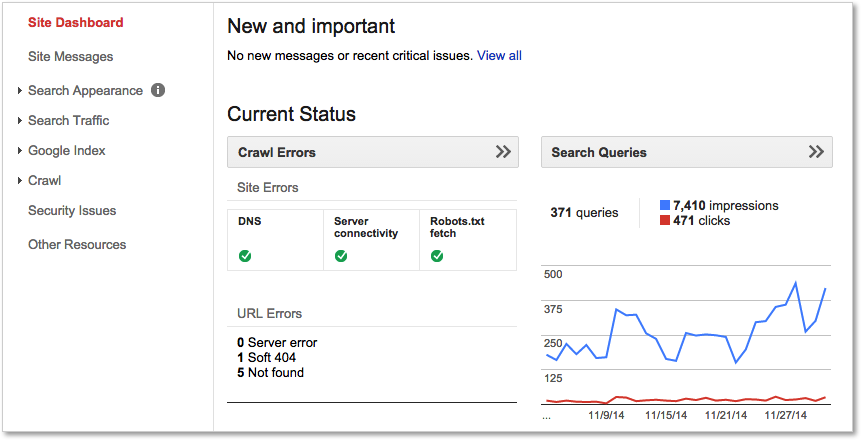Expand the Crawl section arrow
861x440 pixels.
(20, 180)
